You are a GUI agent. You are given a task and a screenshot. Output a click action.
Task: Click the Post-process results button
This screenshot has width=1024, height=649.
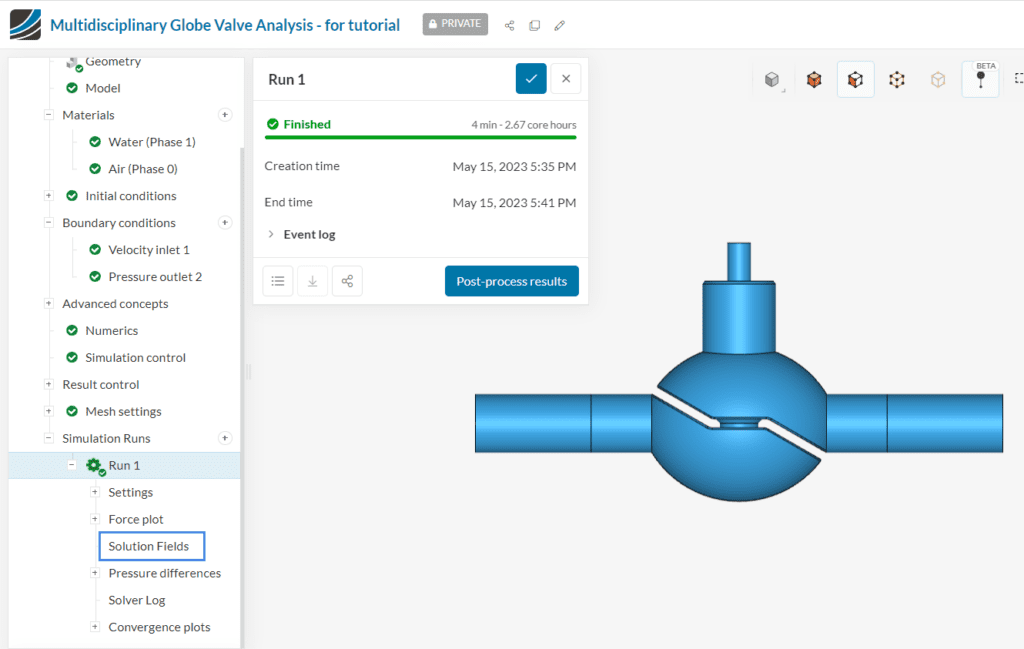(511, 281)
